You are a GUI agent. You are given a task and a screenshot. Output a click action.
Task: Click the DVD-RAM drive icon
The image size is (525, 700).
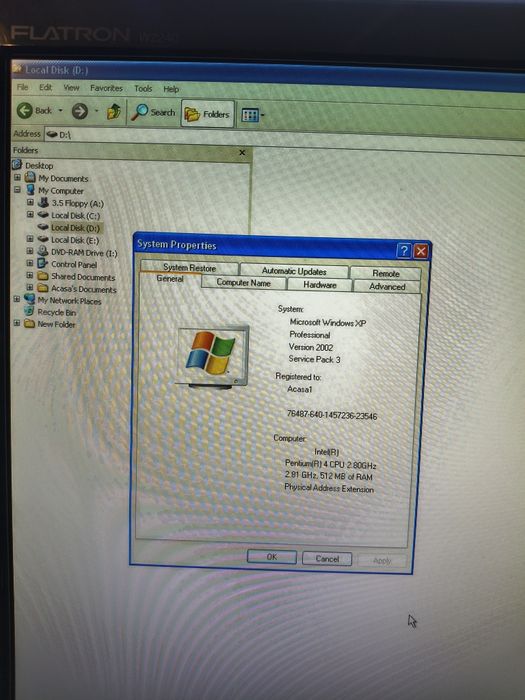[42, 251]
